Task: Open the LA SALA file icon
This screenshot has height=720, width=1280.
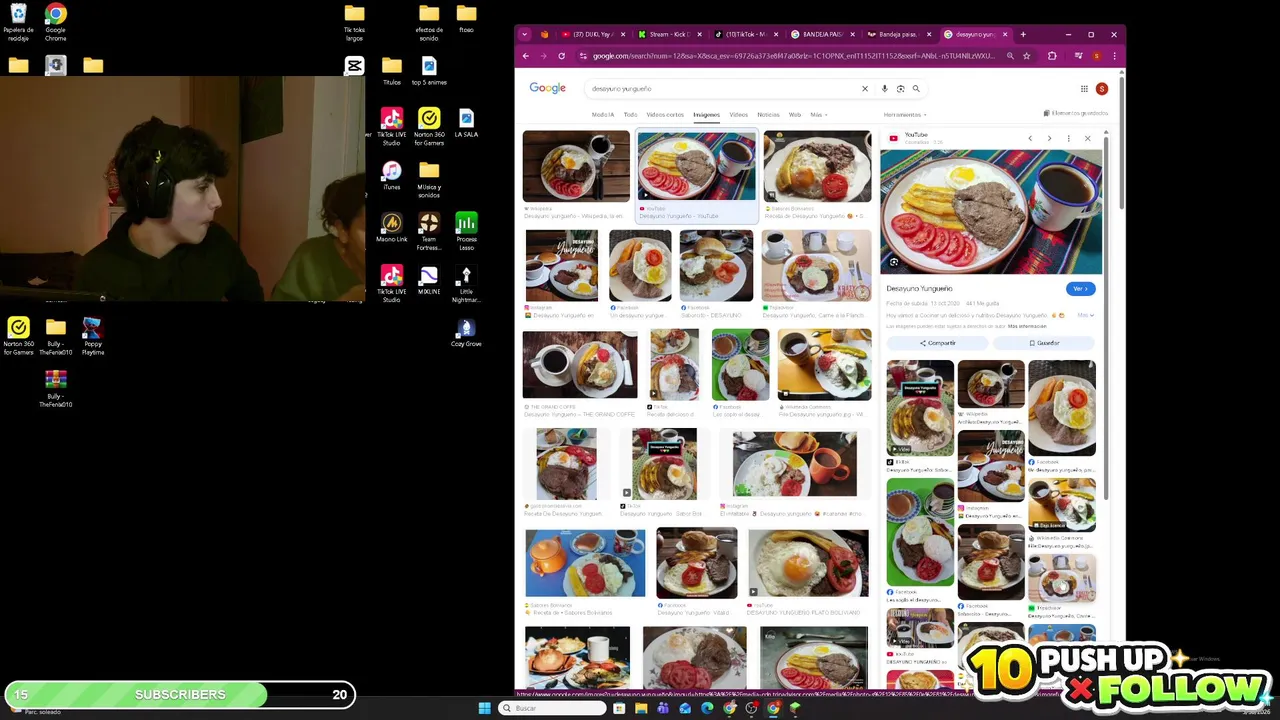Action: coord(466,124)
